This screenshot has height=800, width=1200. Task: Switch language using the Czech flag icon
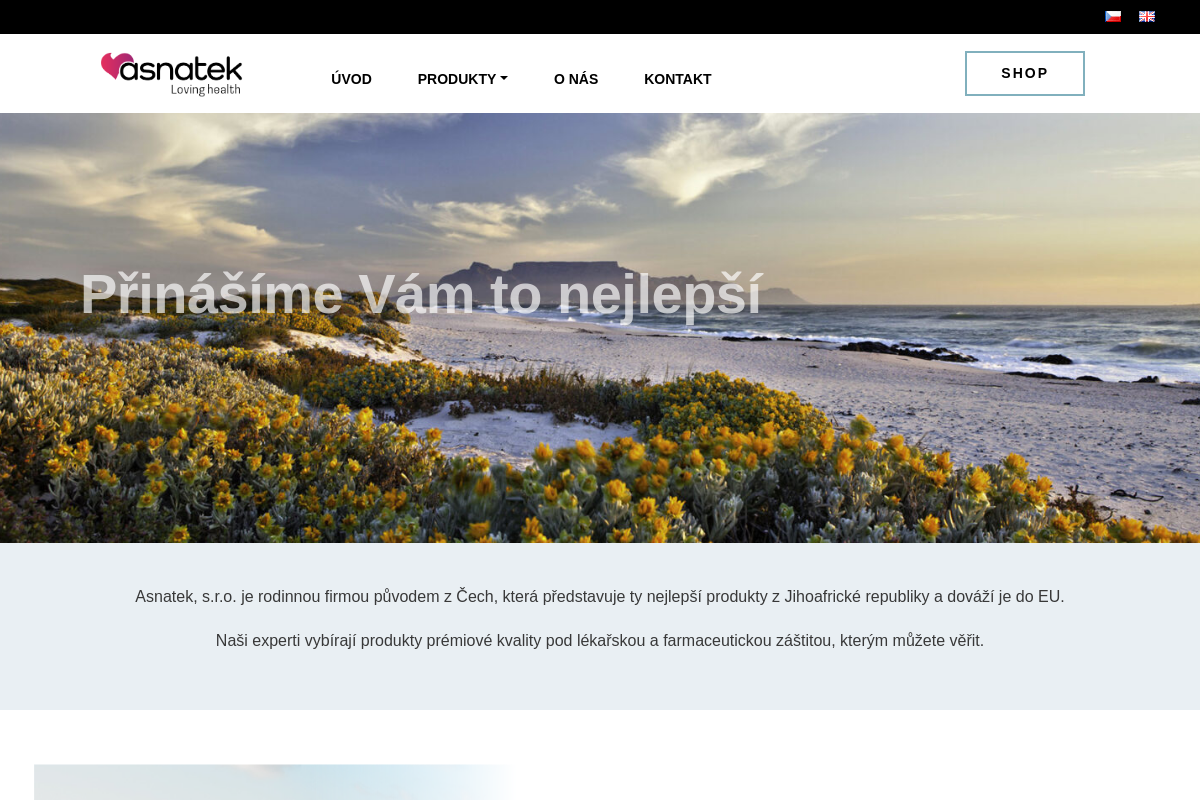click(x=1113, y=16)
